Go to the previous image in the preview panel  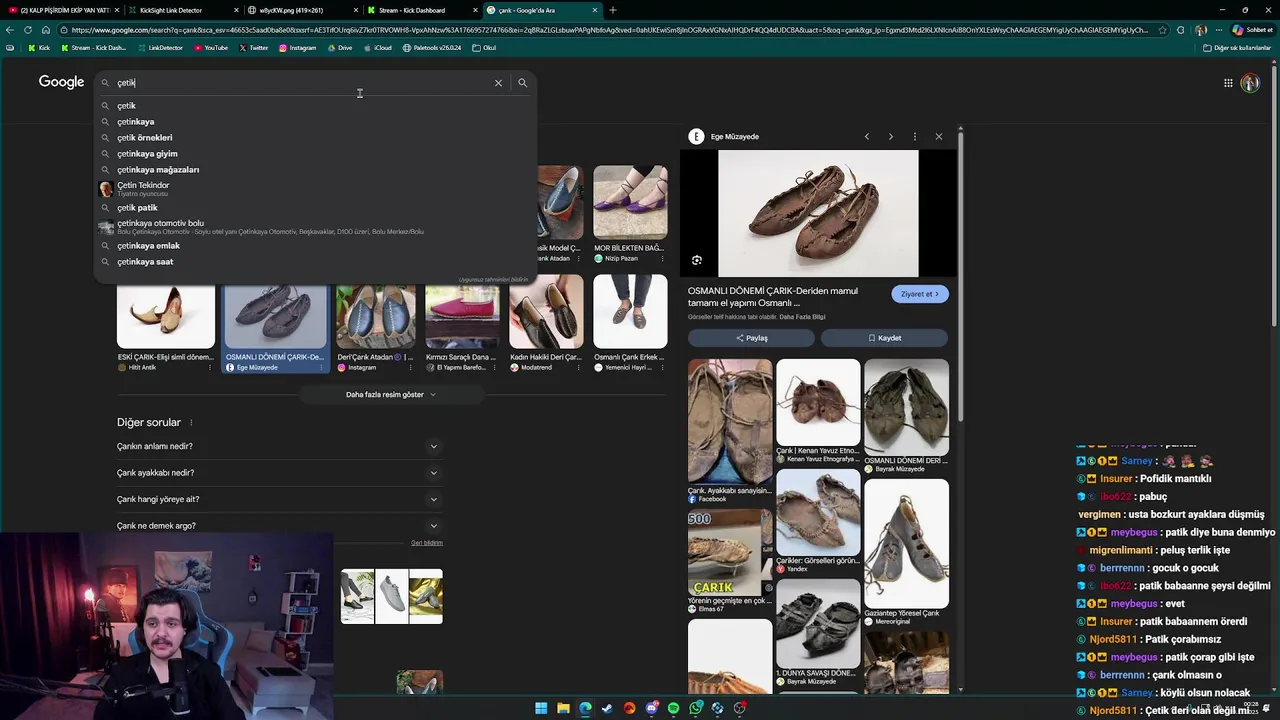[867, 137]
